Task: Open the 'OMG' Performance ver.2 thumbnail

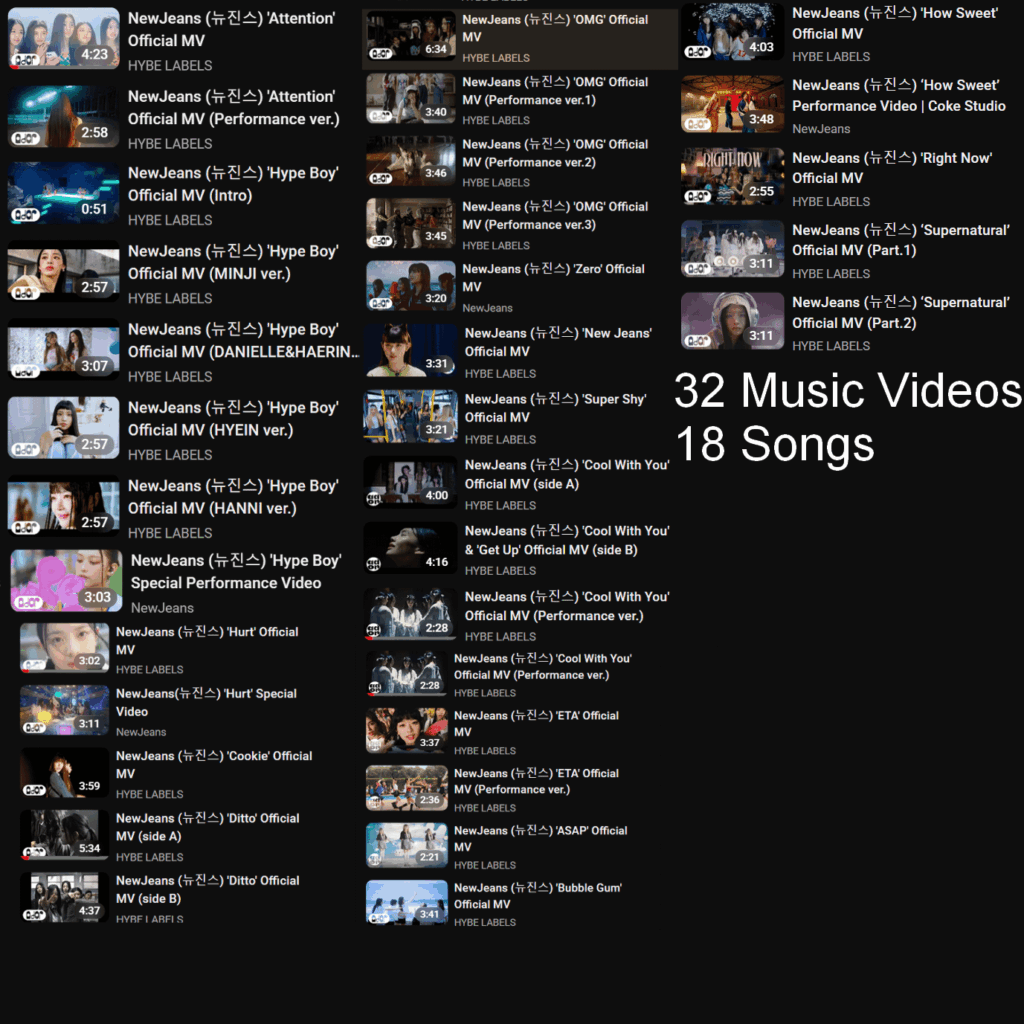Action: 411,161
